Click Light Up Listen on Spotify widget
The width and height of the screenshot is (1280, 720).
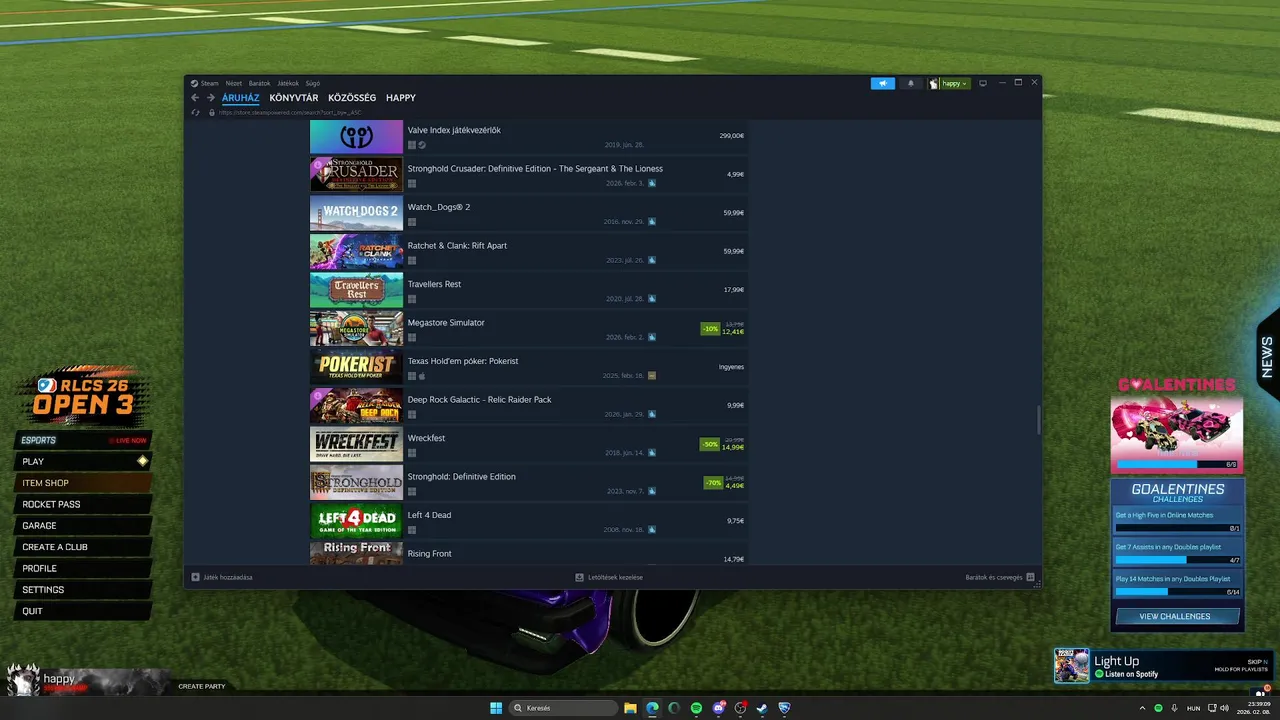pyautogui.click(x=1163, y=666)
